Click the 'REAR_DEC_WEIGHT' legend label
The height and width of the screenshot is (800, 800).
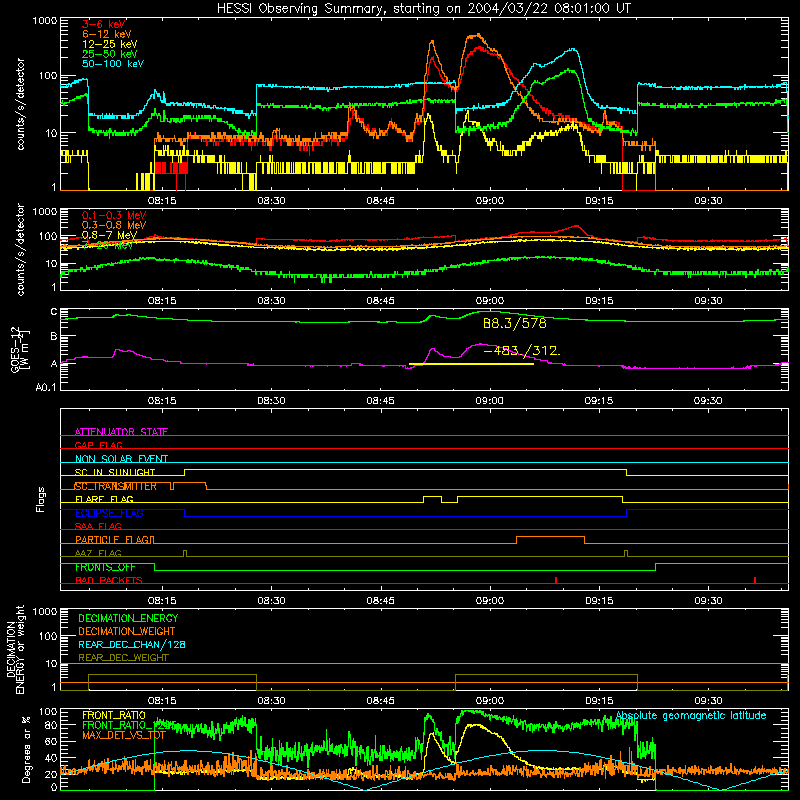point(123,658)
